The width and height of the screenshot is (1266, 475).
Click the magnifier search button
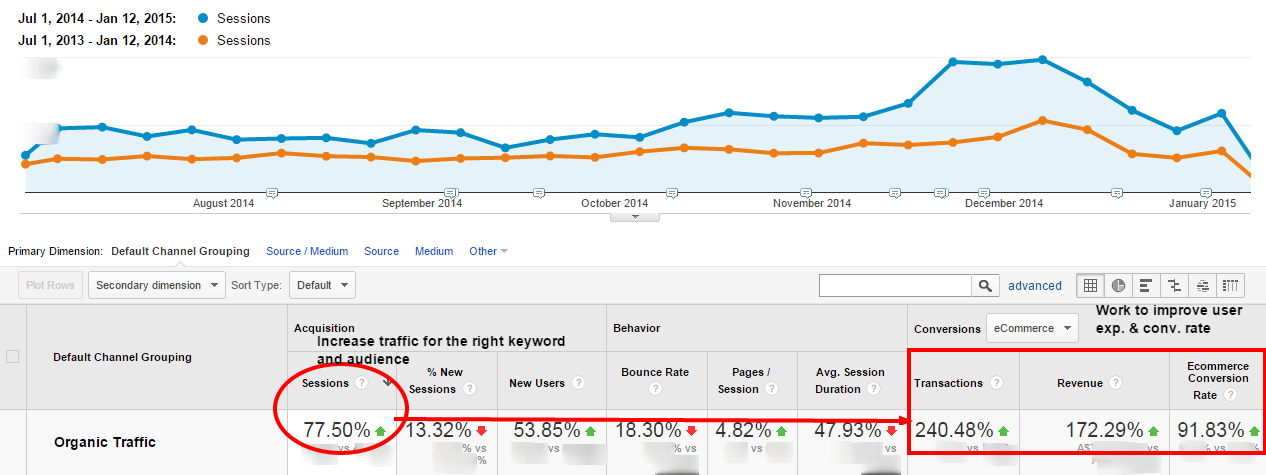coord(985,286)
